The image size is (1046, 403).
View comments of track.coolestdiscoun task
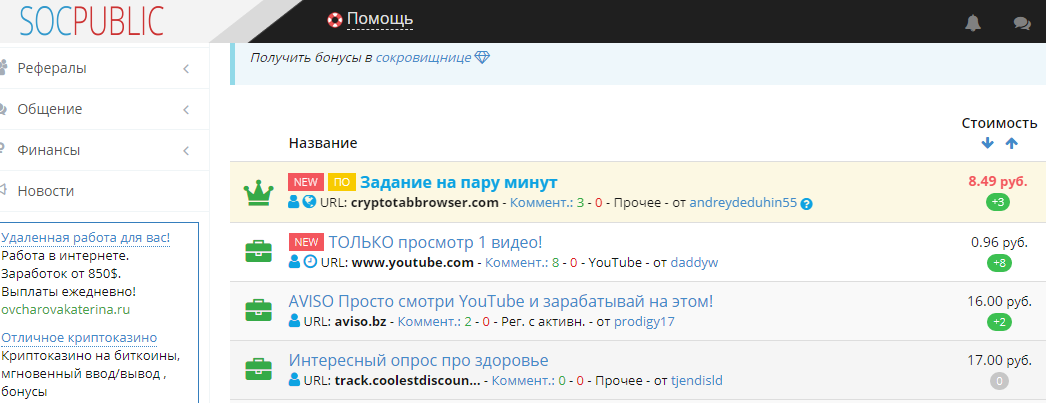(522, 381)
